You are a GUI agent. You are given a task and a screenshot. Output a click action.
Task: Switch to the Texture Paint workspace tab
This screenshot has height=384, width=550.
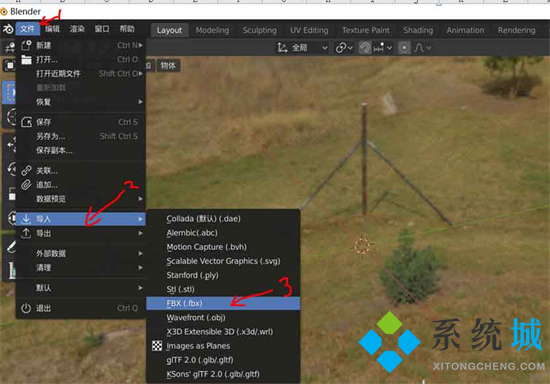pos(365,30)
